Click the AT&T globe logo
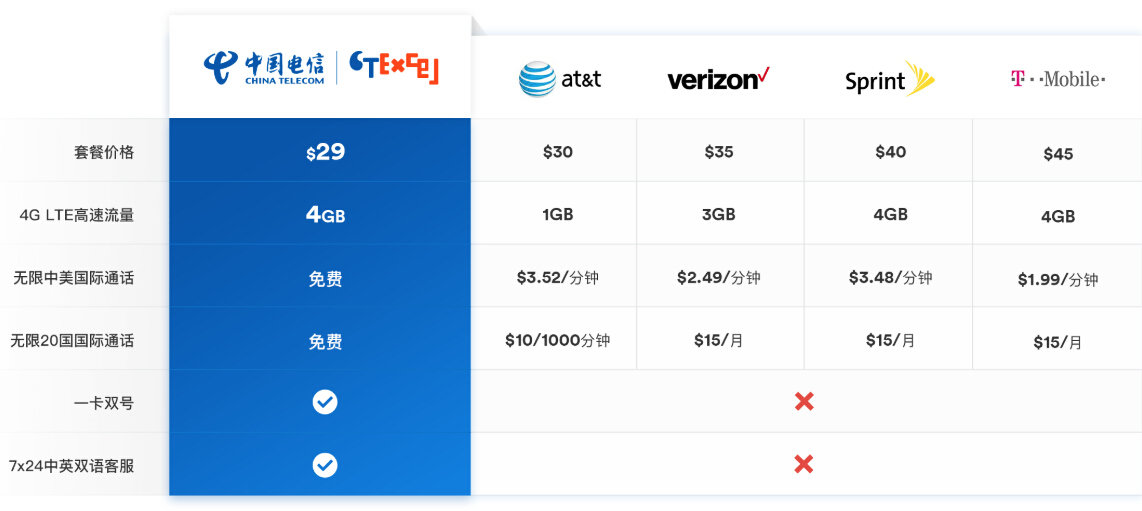Screen dimensions: 1142x511 [x=537, y=79]
